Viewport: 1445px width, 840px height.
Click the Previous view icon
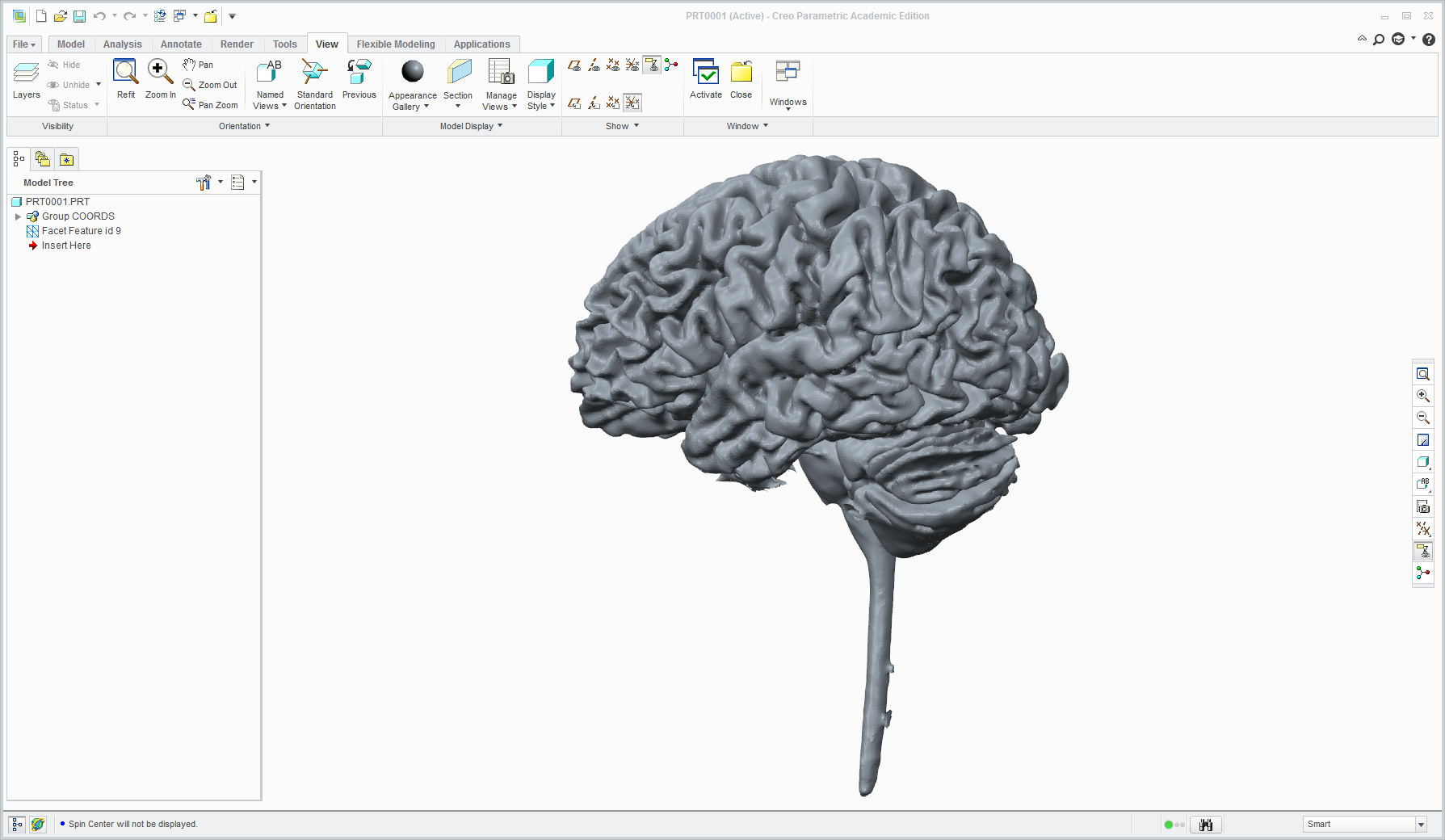pyautogui.click(x=359, y=79)
